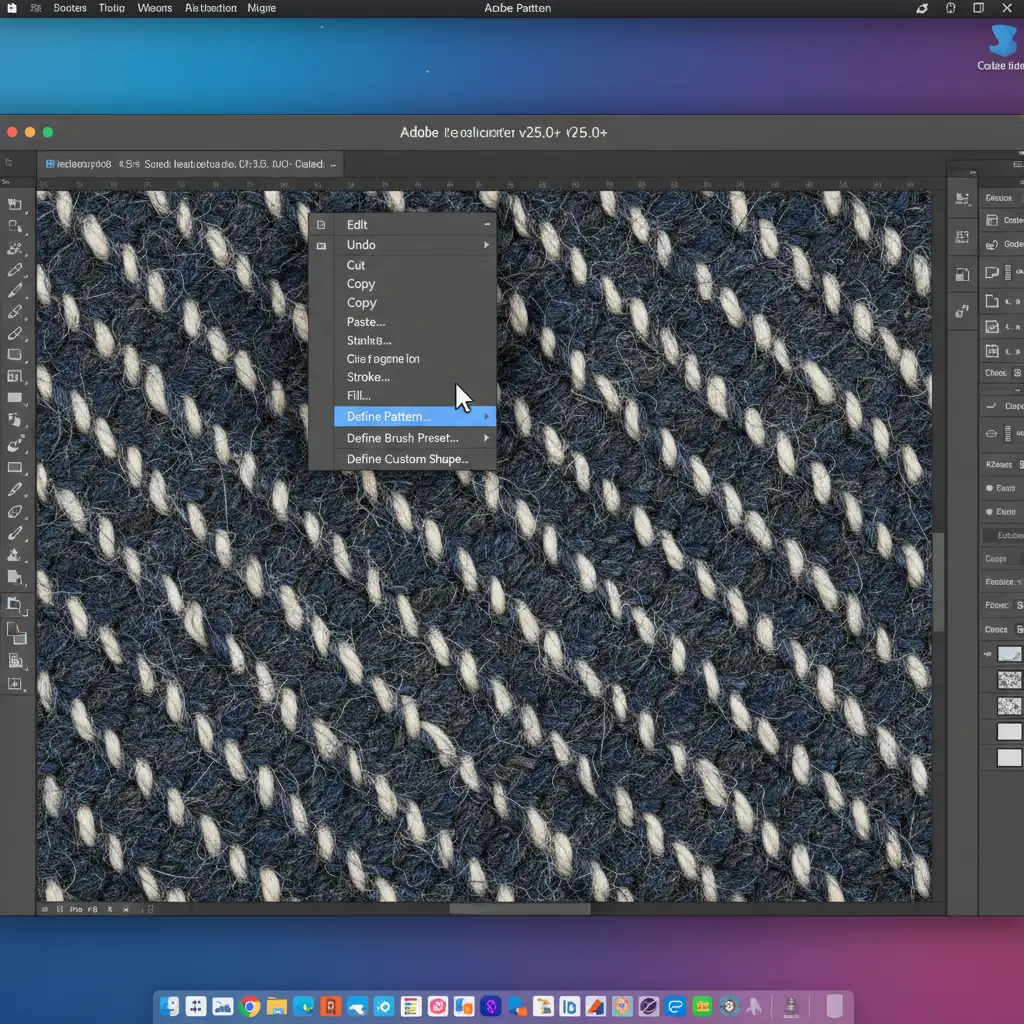The height and width of the screenshot is (1024, 1024).
Task: Click the folder icon in the dock
Action: [277, 1006]
